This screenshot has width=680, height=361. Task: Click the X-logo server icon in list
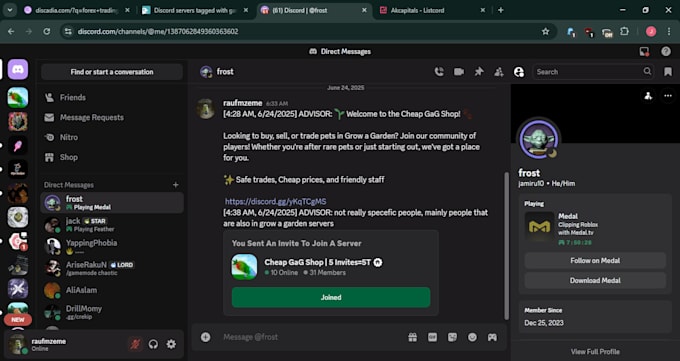tap(18, 289)
